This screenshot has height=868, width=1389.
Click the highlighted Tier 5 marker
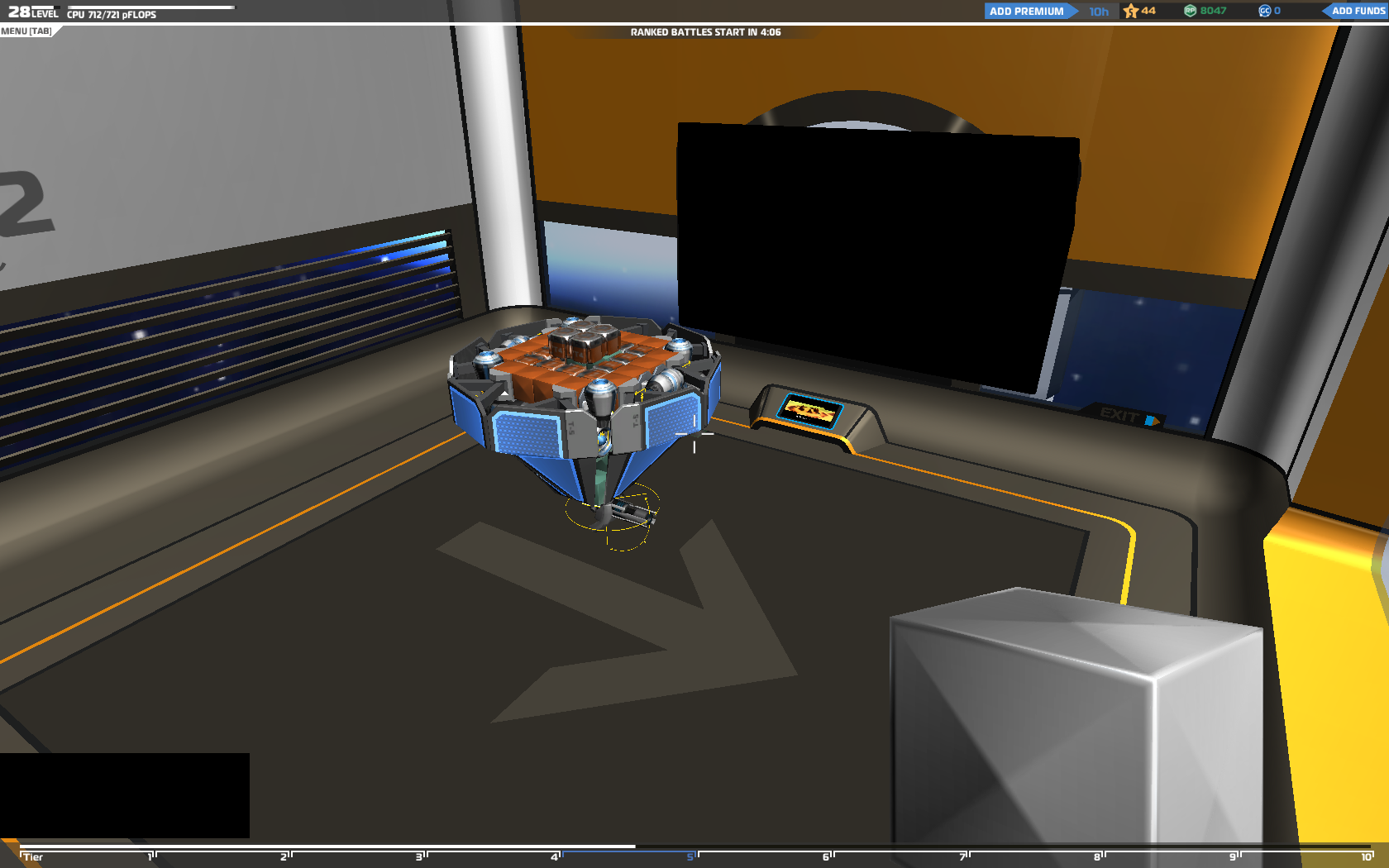[x=692, y=856]
